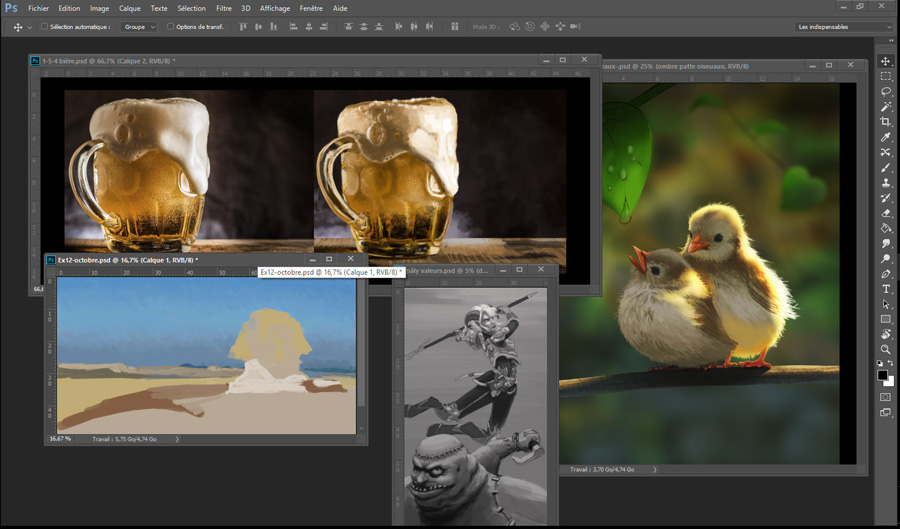900x529 pixels.
Task: Pick the Lasso tool
Action: tap(886, 91)
